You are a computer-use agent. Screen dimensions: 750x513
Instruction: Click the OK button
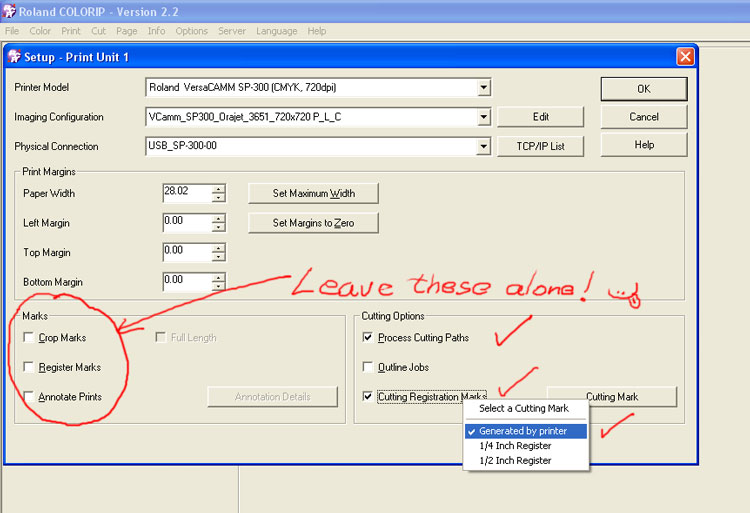(644, 89)
